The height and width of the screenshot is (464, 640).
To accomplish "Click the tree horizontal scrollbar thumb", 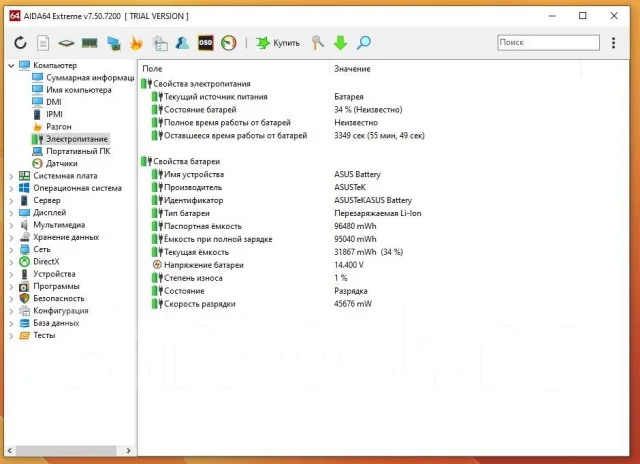I will tap(66, 451).
